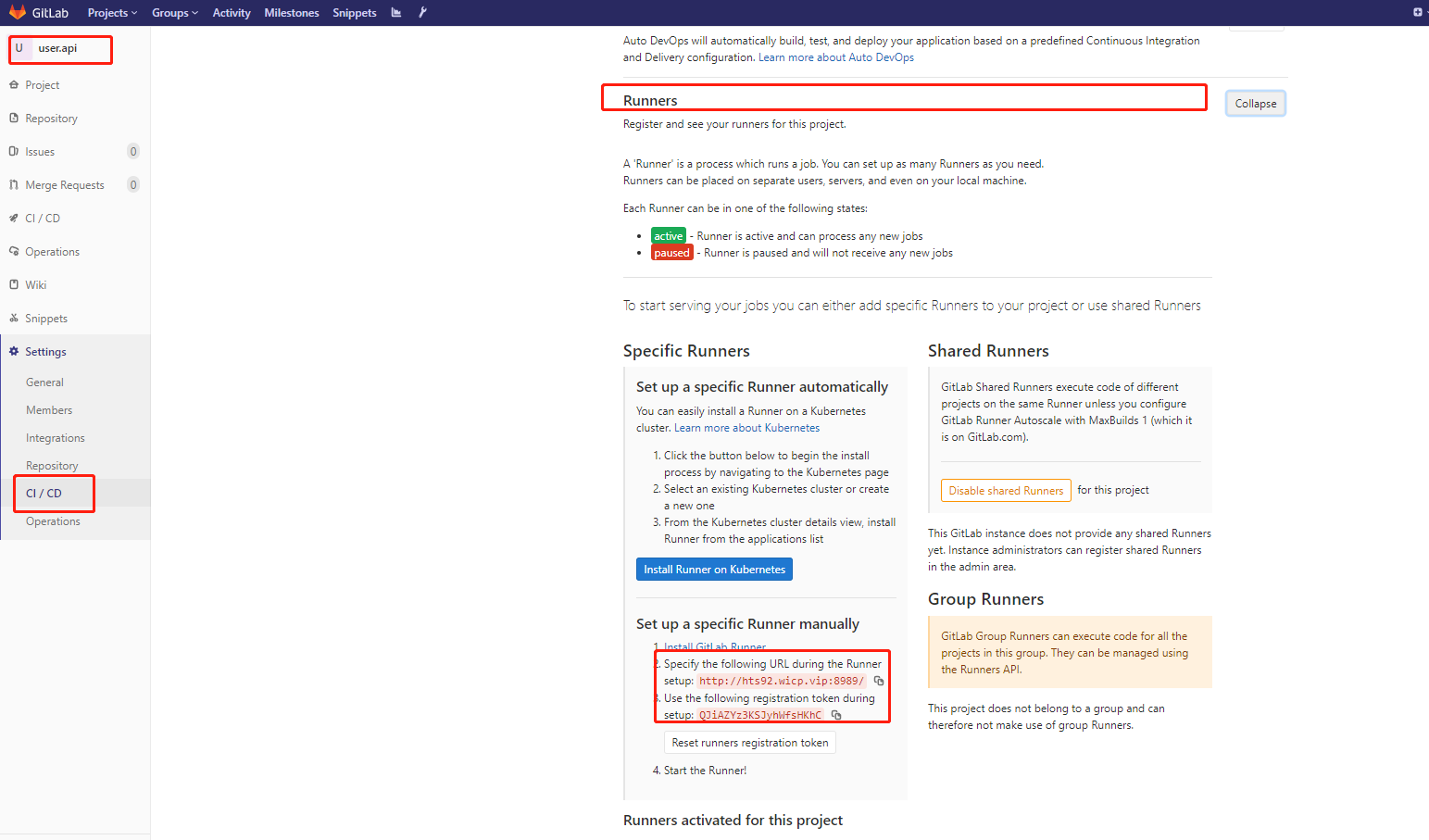
Task: Open the Install GitLab Runner link
Action: (715, 647)
